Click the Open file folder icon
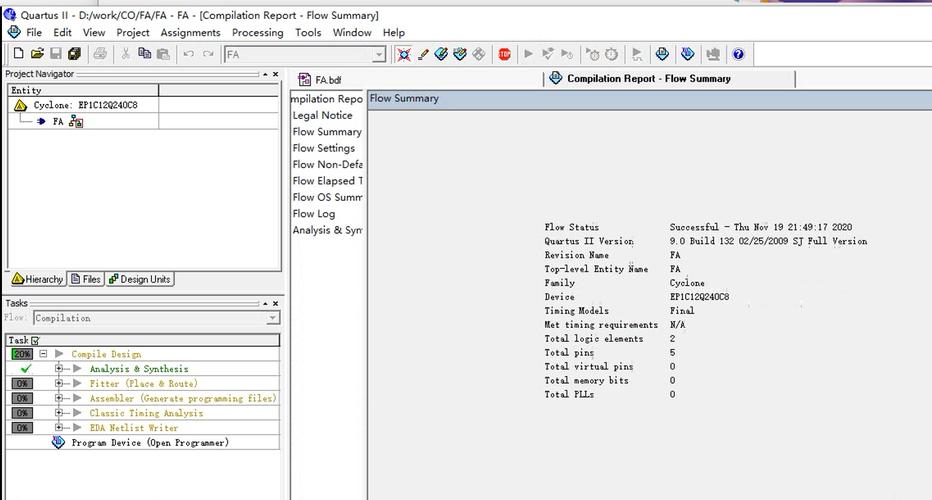Screen dimensions: 932x500 [x=37, y=54]
